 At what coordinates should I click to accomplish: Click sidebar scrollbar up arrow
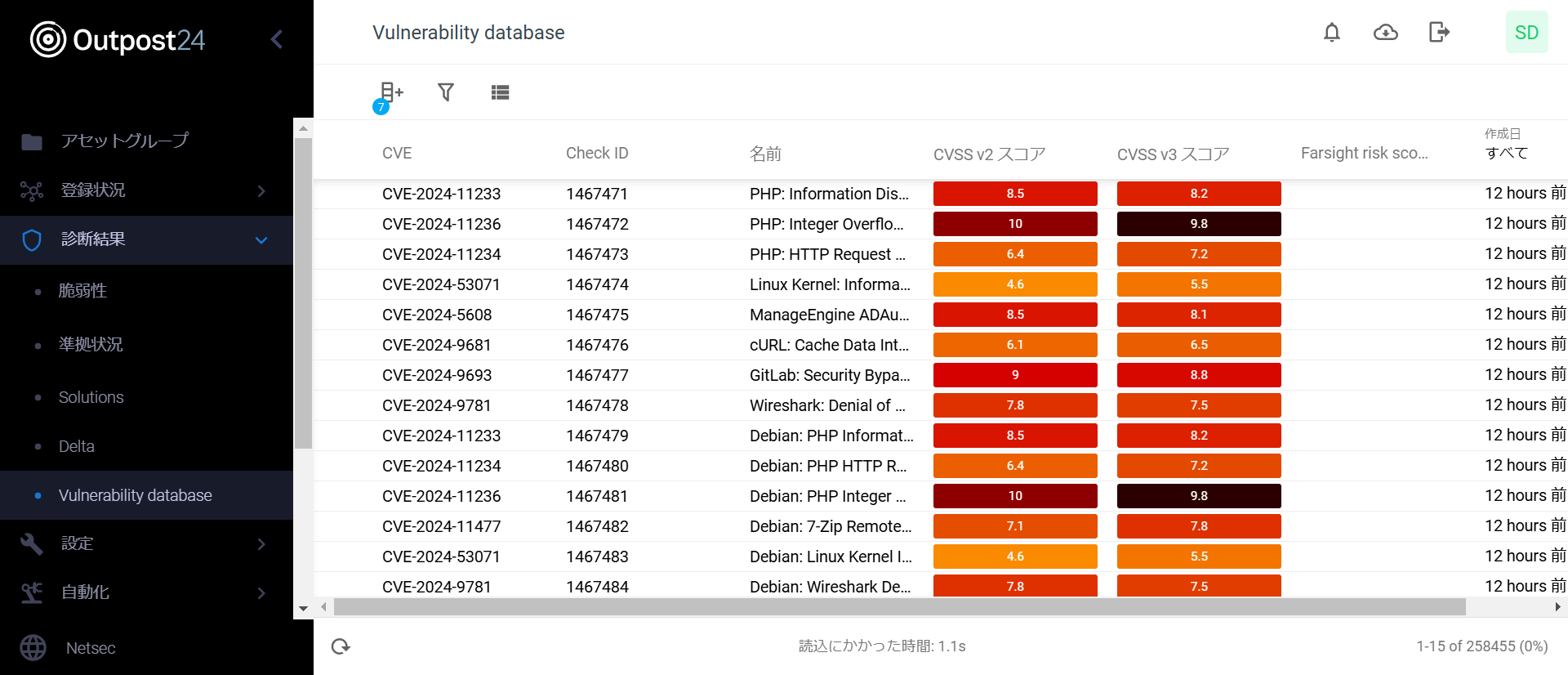303,128
